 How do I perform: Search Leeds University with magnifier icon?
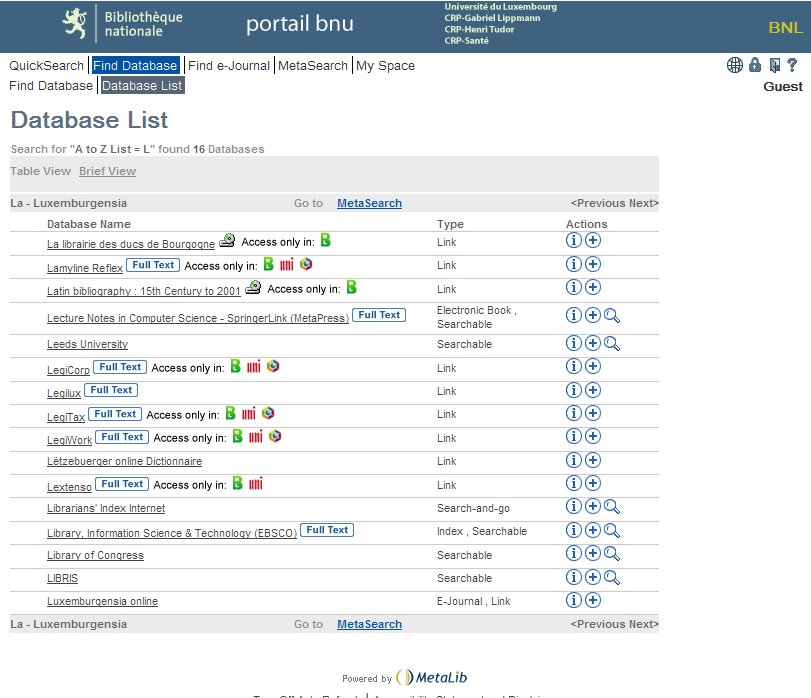pyautogui.click(x=612, y=343)
